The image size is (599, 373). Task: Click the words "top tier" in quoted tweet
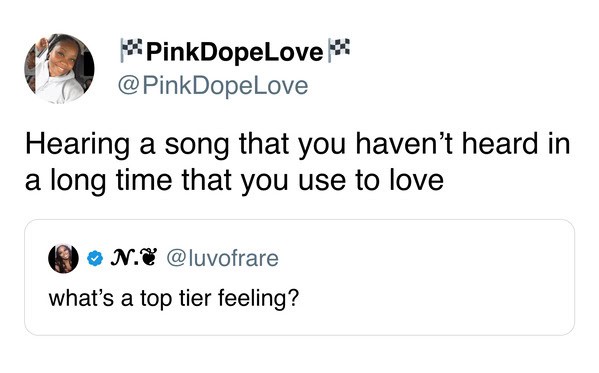(x=175, y=298)
